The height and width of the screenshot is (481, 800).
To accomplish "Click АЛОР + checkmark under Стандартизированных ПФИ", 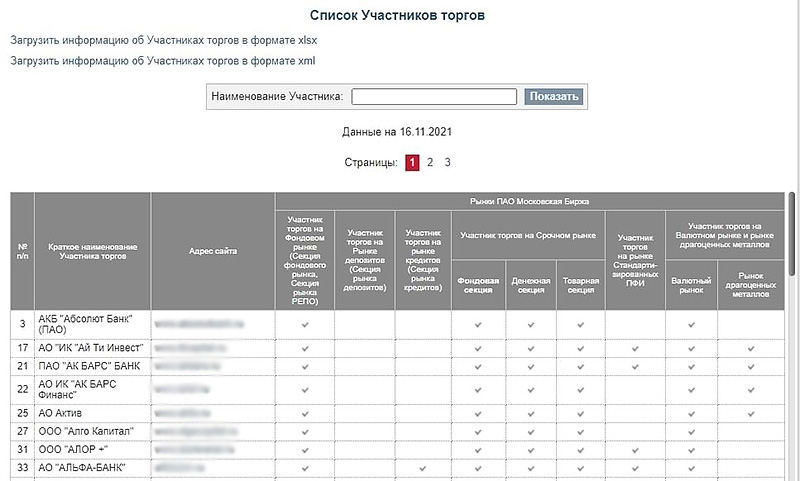I will click(x=635, y=450).
